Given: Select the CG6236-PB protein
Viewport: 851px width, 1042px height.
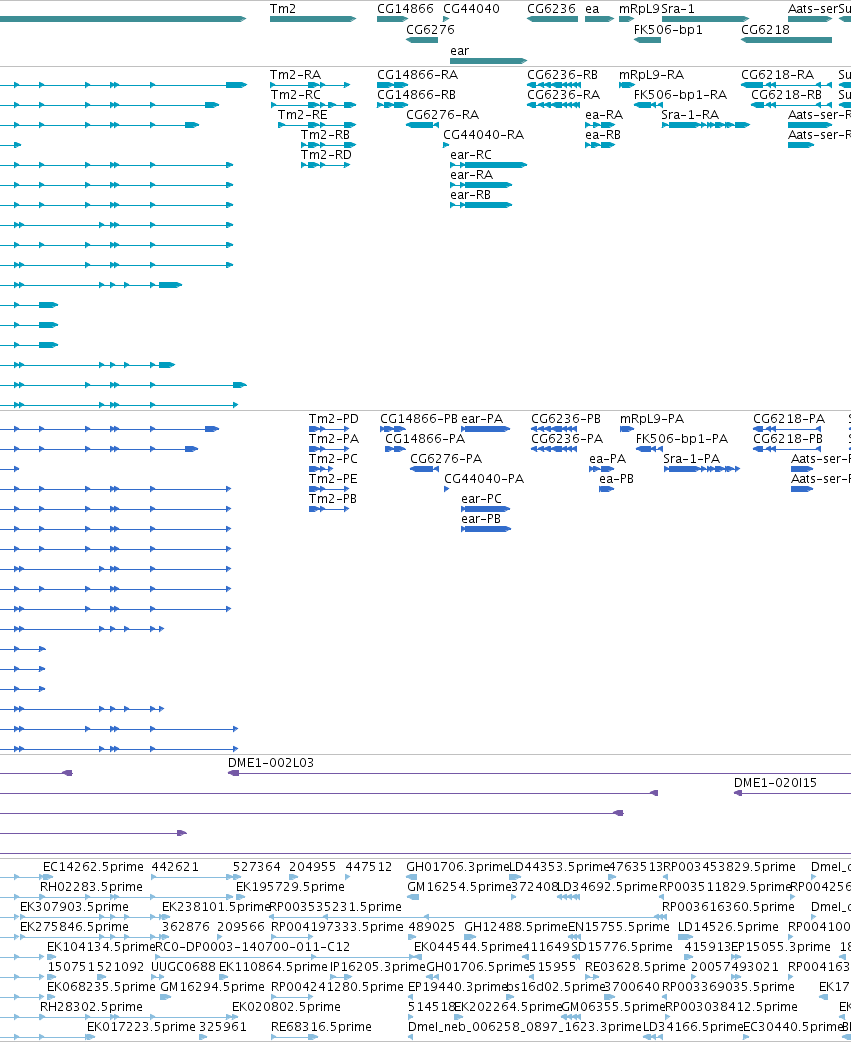Looking at the screenshot, I should pos(554,429).
